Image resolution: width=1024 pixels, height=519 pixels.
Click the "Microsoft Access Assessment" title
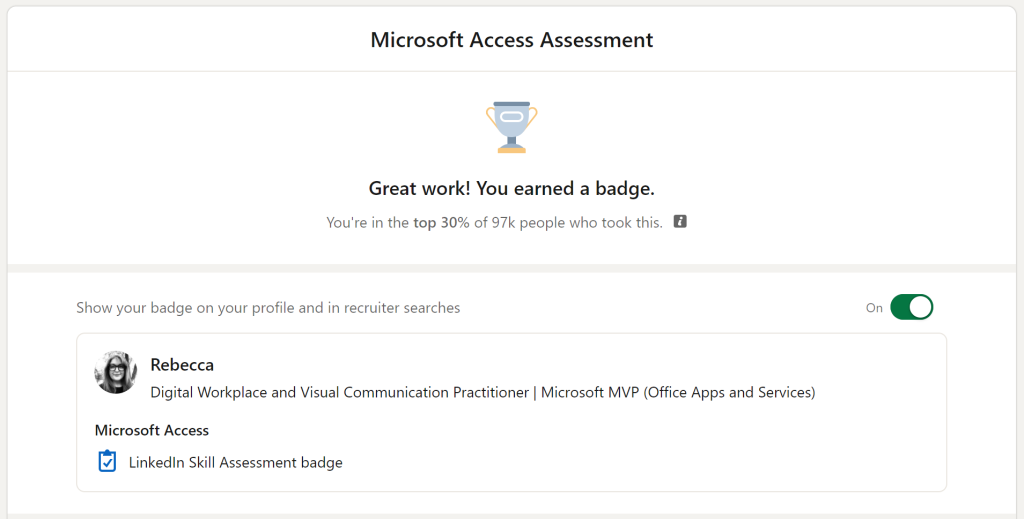click(511, 40)
